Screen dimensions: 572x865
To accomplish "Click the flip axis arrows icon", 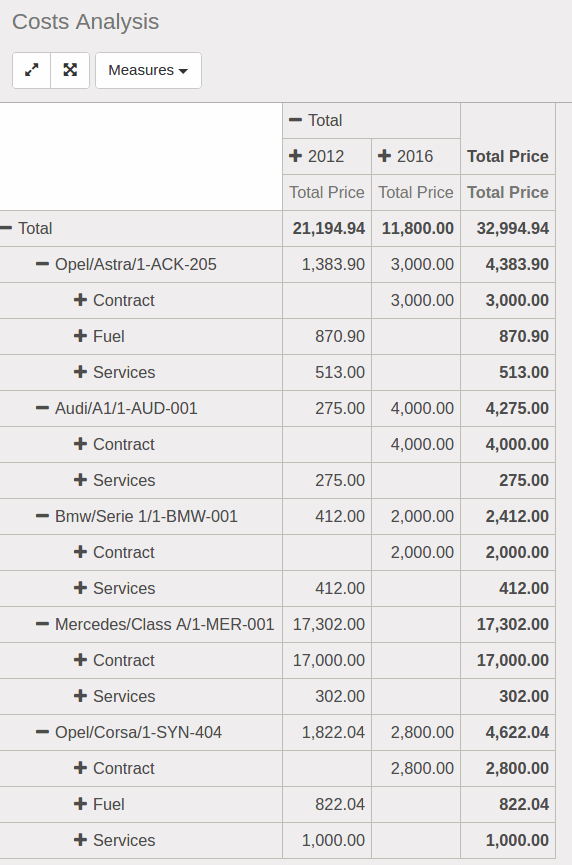I will [31, 70].
